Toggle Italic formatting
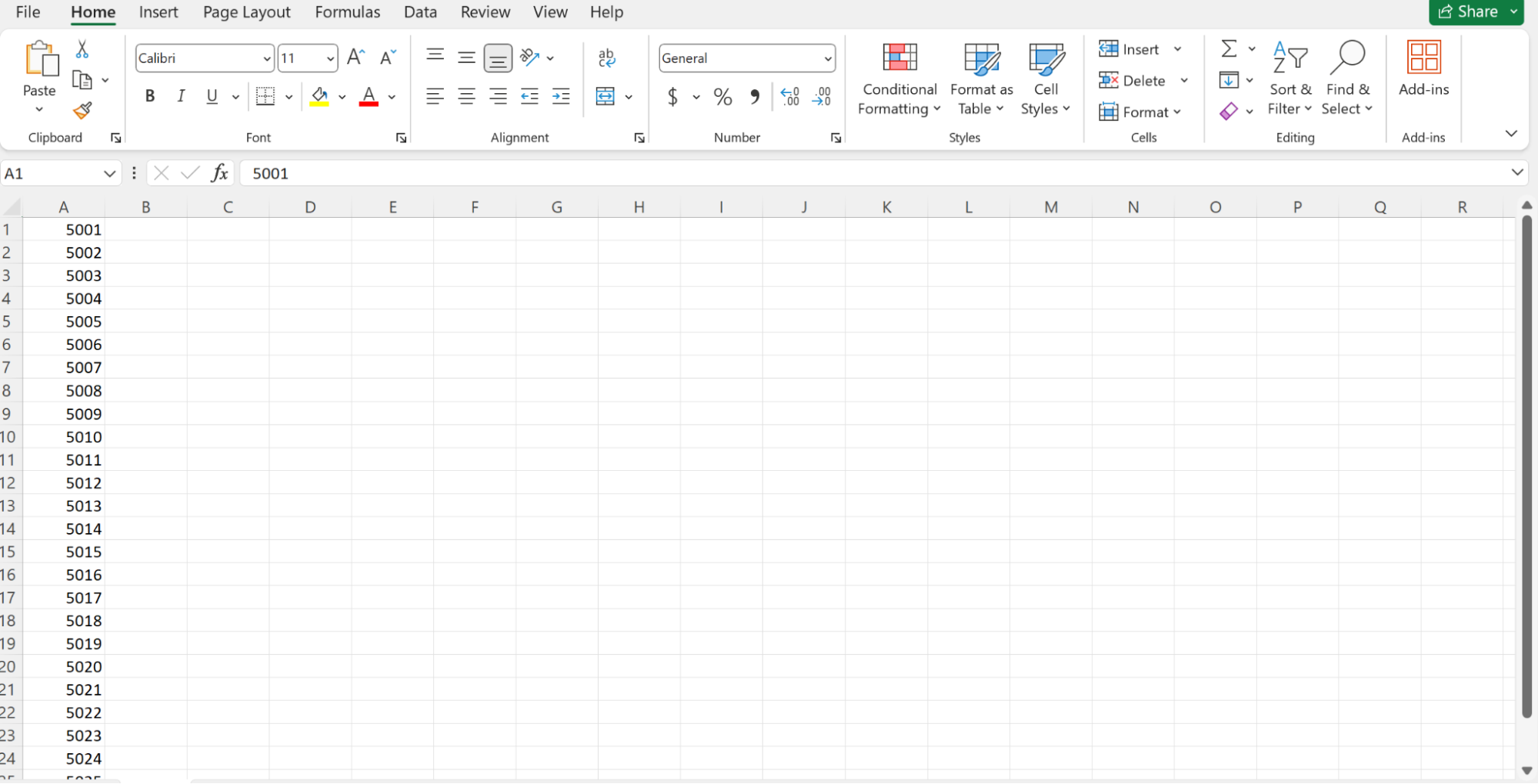The width and height of the screenshot is (1538, 784). click(x=181, y=96)
